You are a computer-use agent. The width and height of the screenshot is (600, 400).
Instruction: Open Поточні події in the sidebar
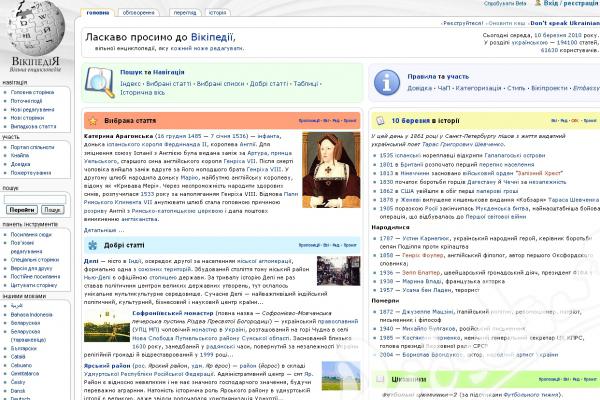tap(26, 101)
